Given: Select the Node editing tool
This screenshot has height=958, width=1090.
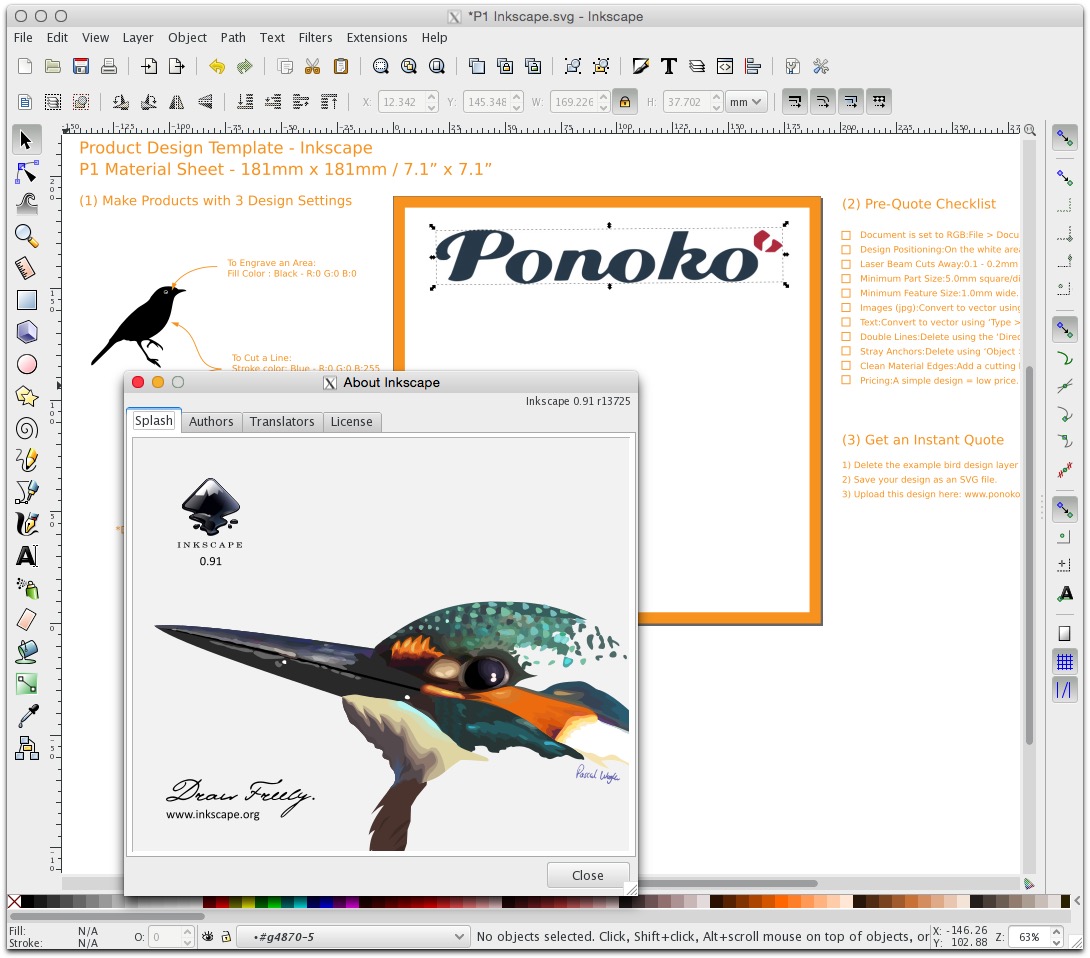Looking at the screenshot, I should pos(27,171).
